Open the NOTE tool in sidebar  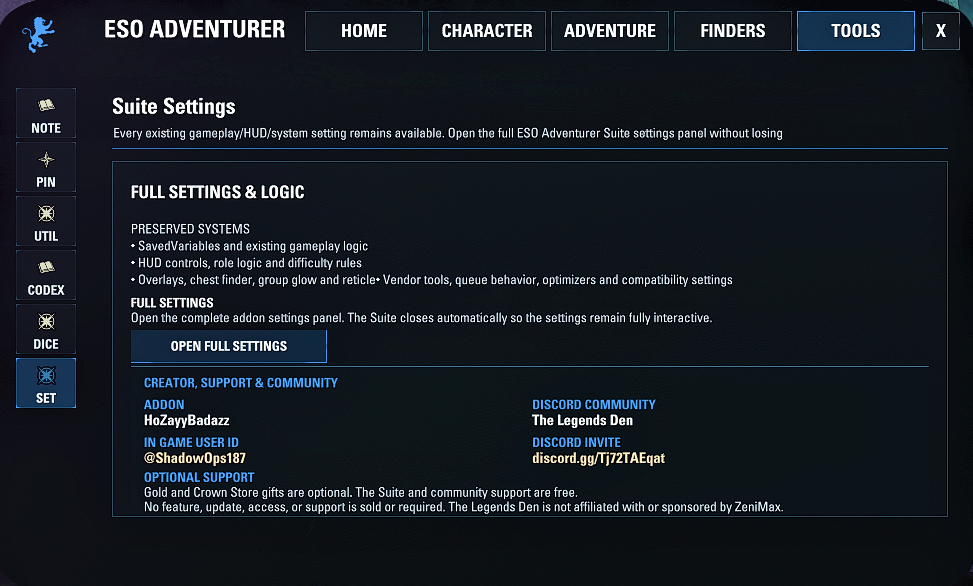coord(46,113)
